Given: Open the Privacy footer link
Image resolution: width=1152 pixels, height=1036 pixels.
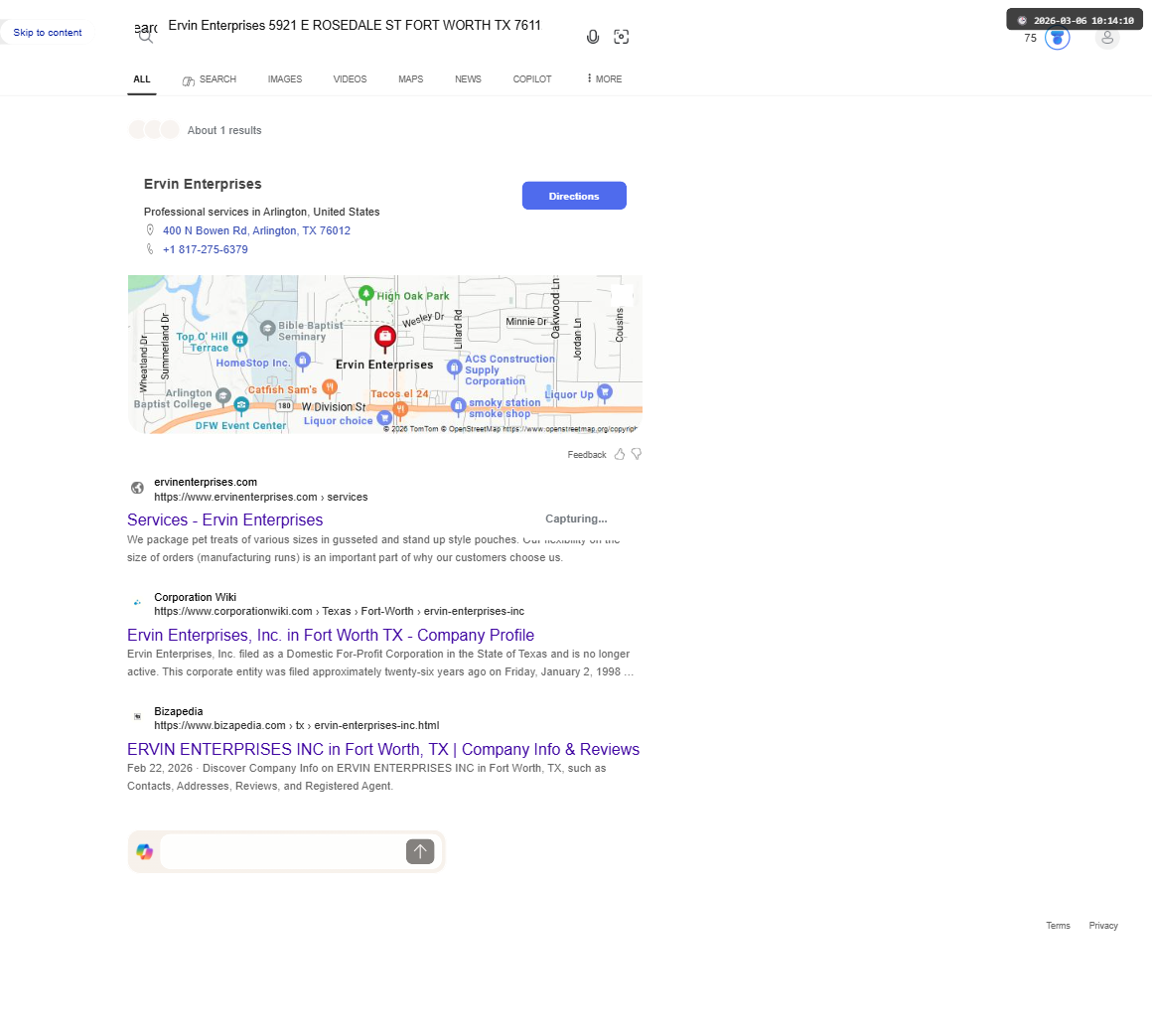Looking at the screenshot, I should tap(1102, 926).
